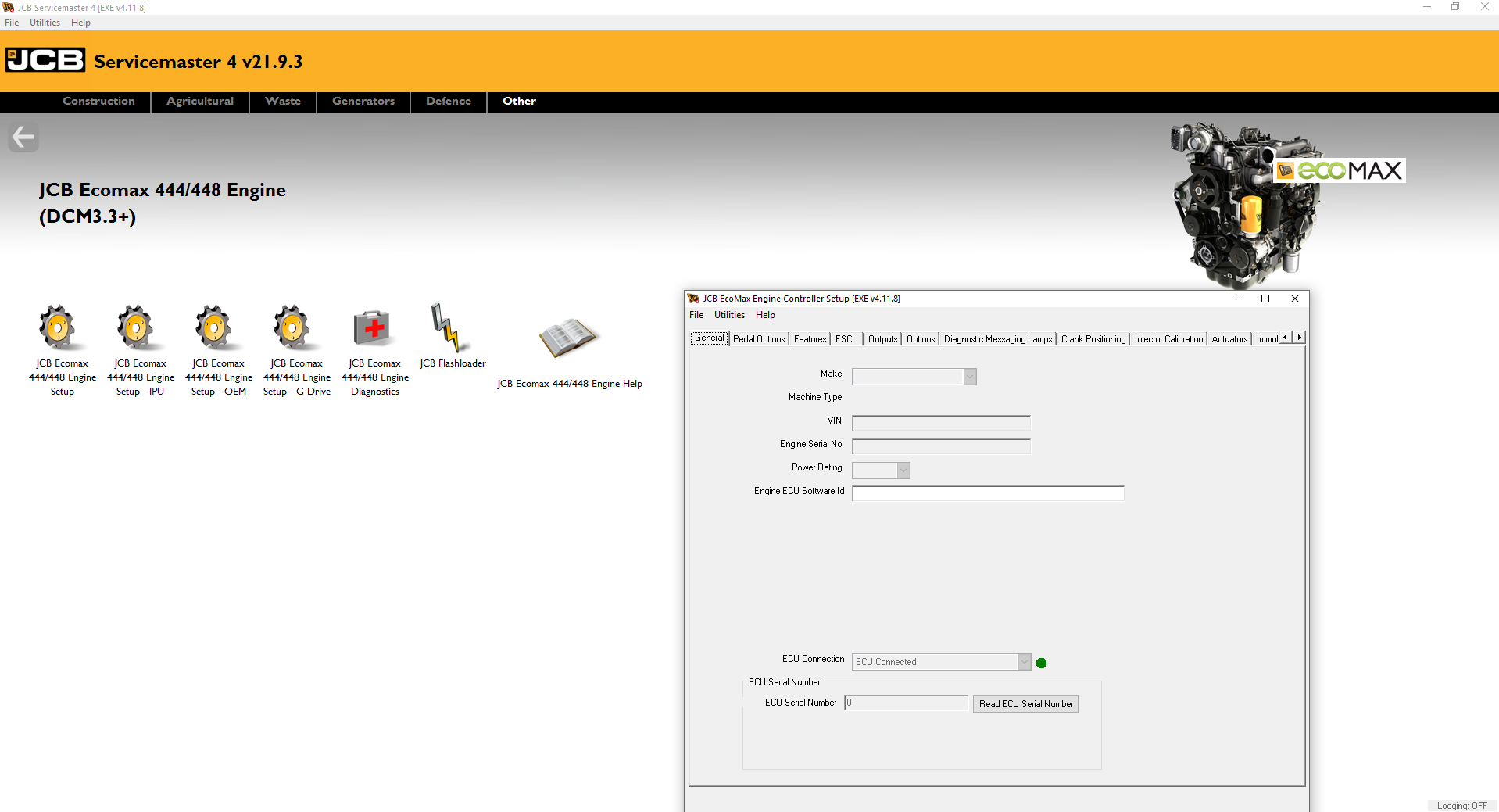Start JCB Ecomax 444/448 Engine Setup - G-Drive
This screenshot has height=812, width=1499.
point(295,328)
